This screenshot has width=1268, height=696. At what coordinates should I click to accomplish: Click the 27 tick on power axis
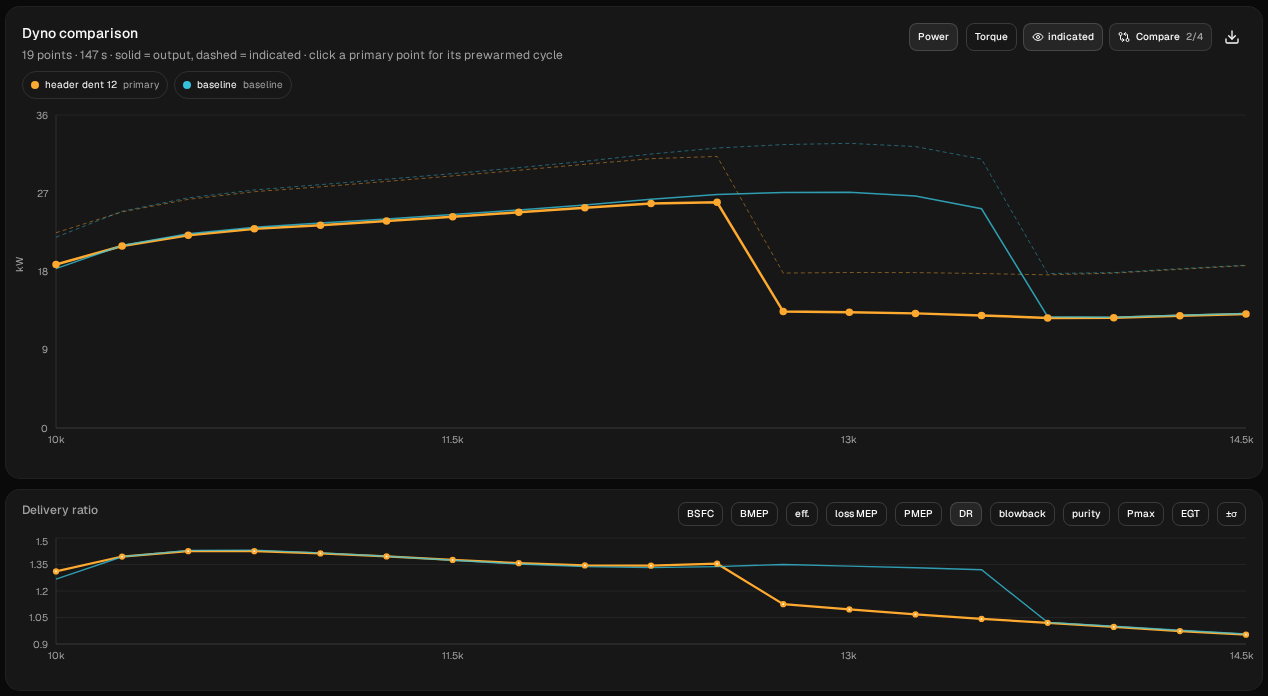point(42,193)
